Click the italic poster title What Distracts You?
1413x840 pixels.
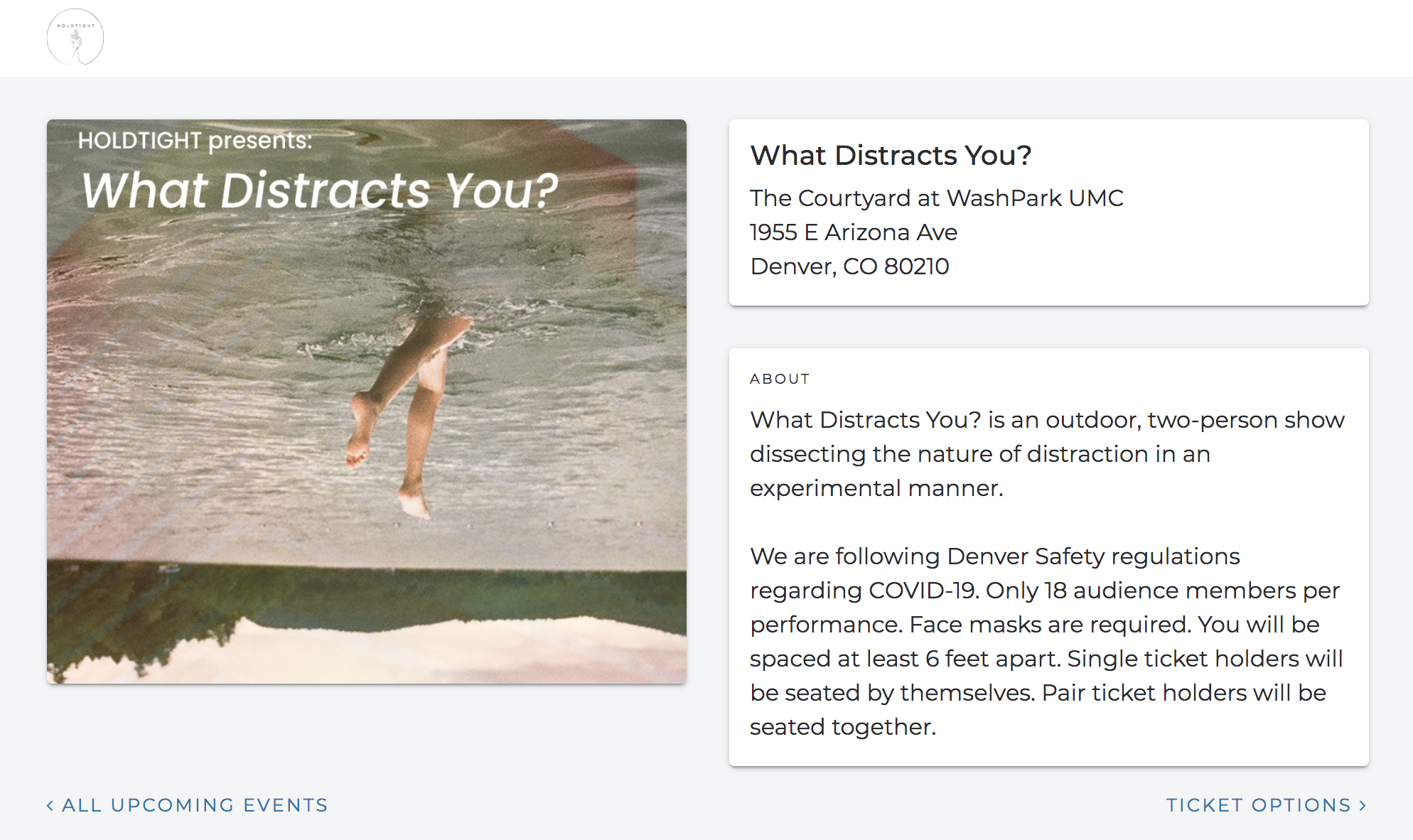(320, 190)
